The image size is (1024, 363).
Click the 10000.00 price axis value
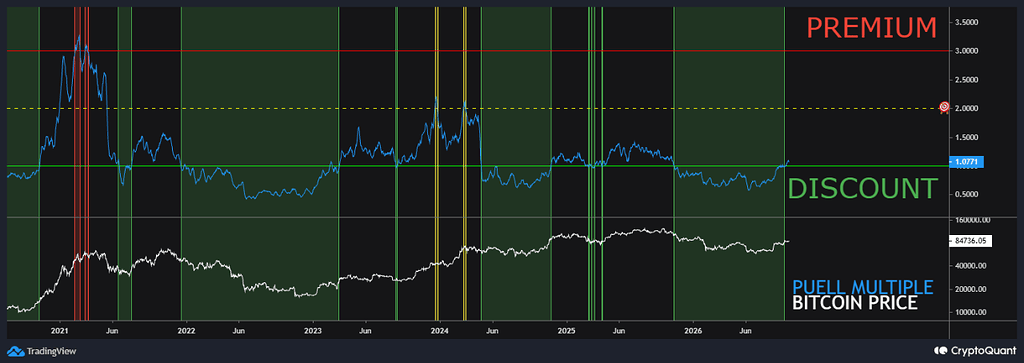coord(971,313)
